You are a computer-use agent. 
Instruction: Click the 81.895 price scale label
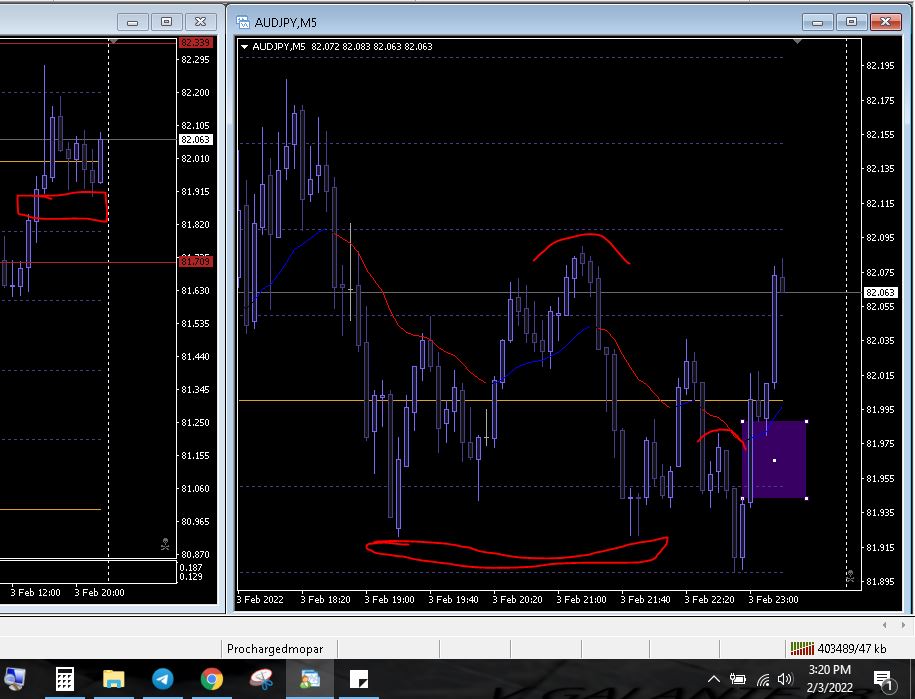[880, 581]
